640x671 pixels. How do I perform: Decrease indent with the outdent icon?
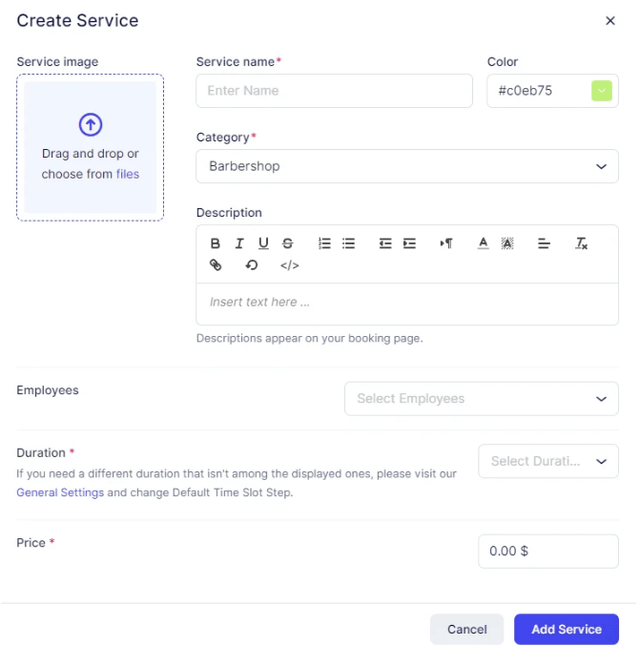point(385,244)
